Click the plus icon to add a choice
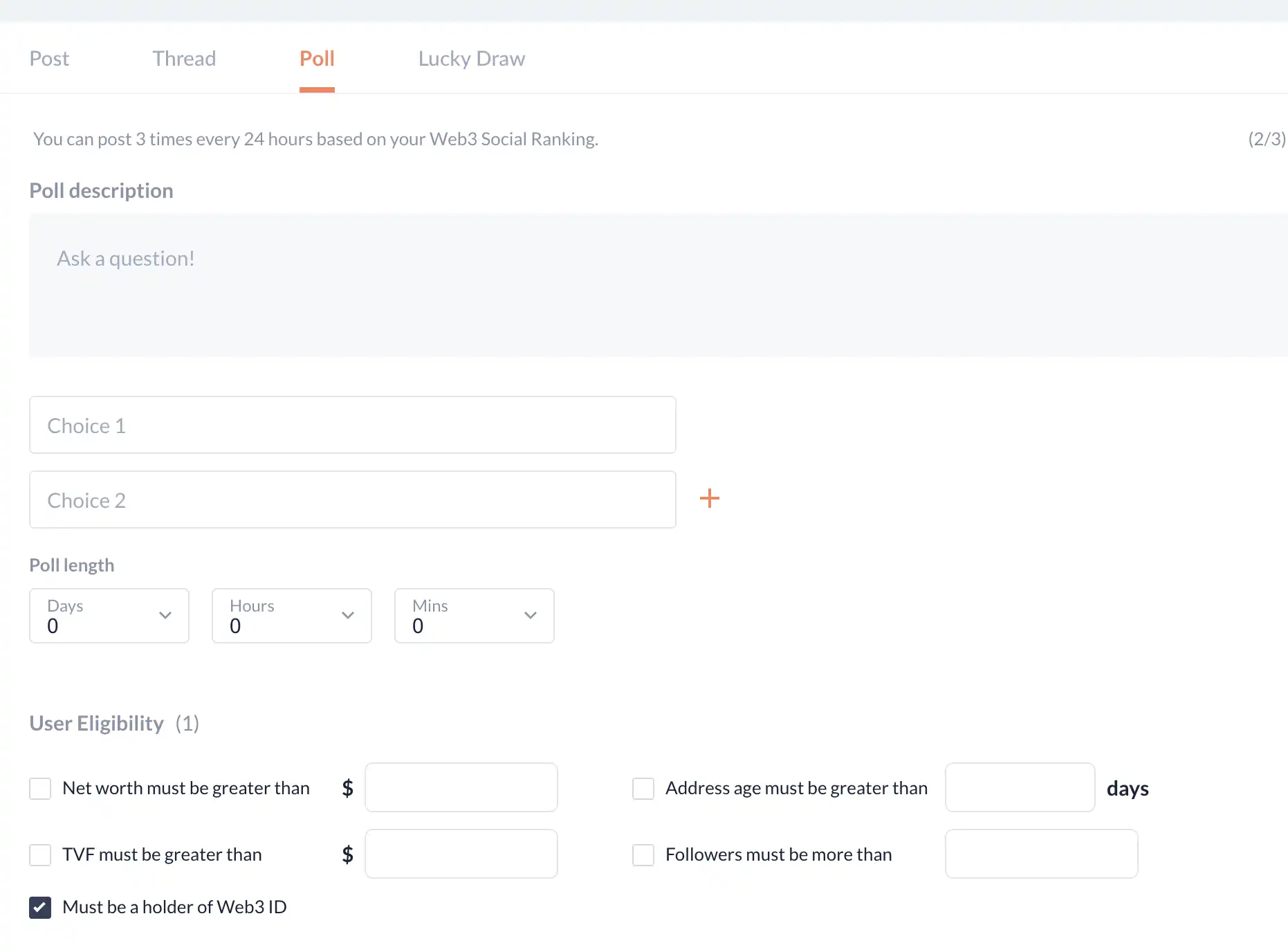Screen dimensions: 1288x952 (709, 499)
